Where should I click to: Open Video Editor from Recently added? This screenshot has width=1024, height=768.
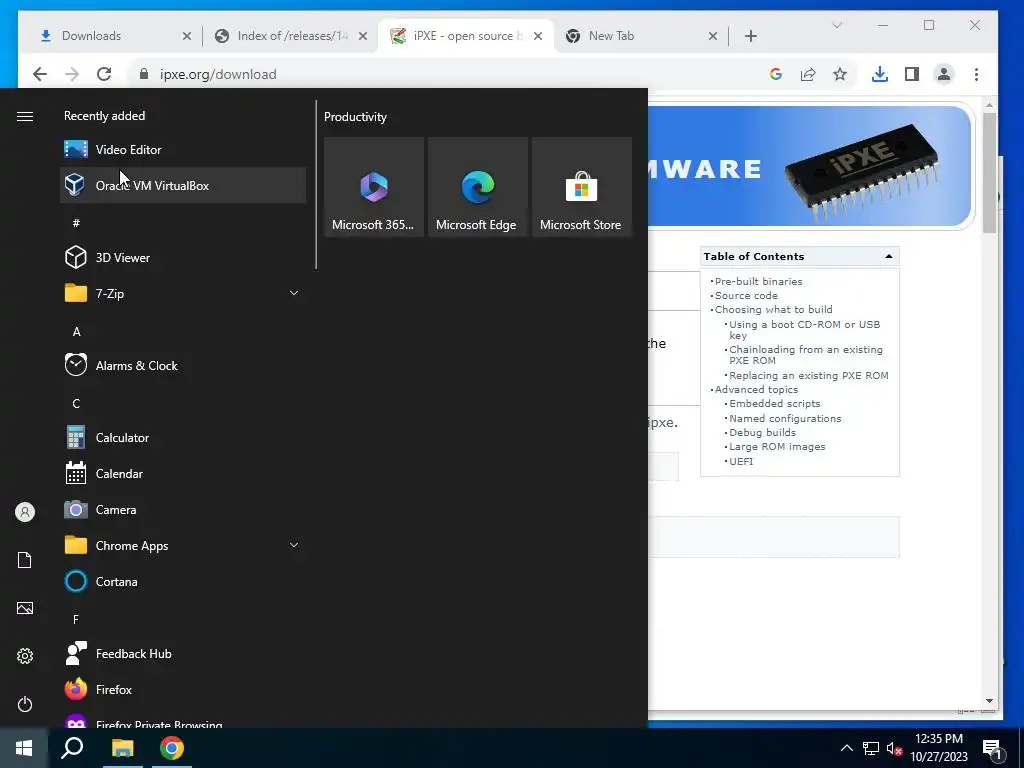[183, 150]
